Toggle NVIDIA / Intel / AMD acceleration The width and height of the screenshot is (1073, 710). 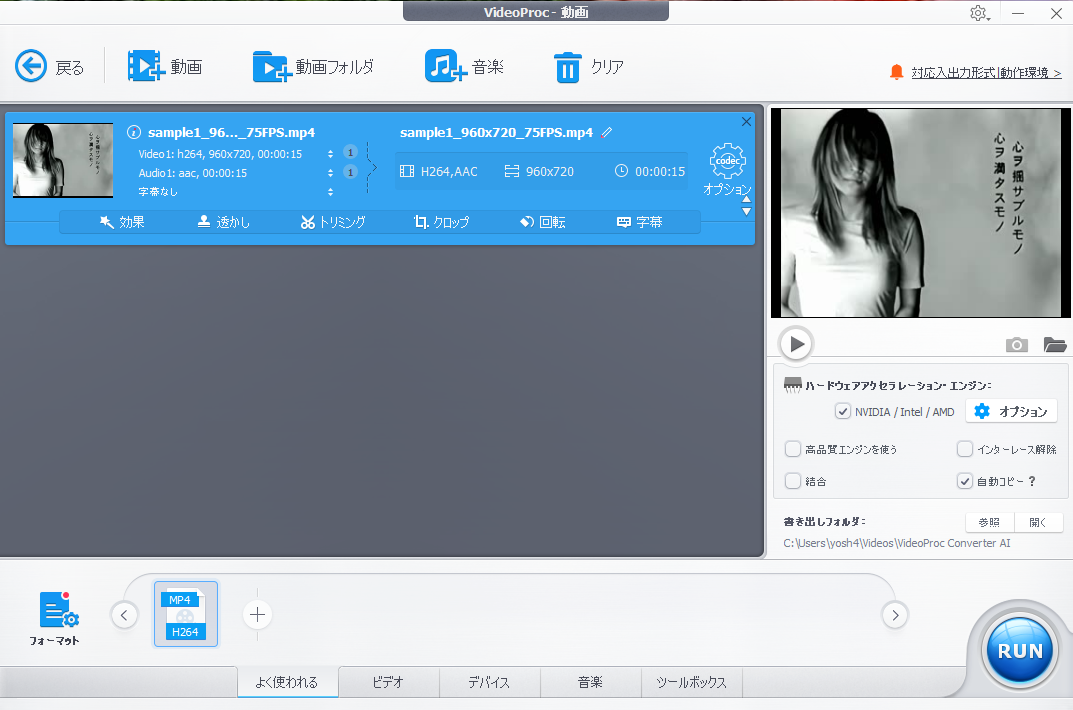pyautogui.click(x=842, y=411)
